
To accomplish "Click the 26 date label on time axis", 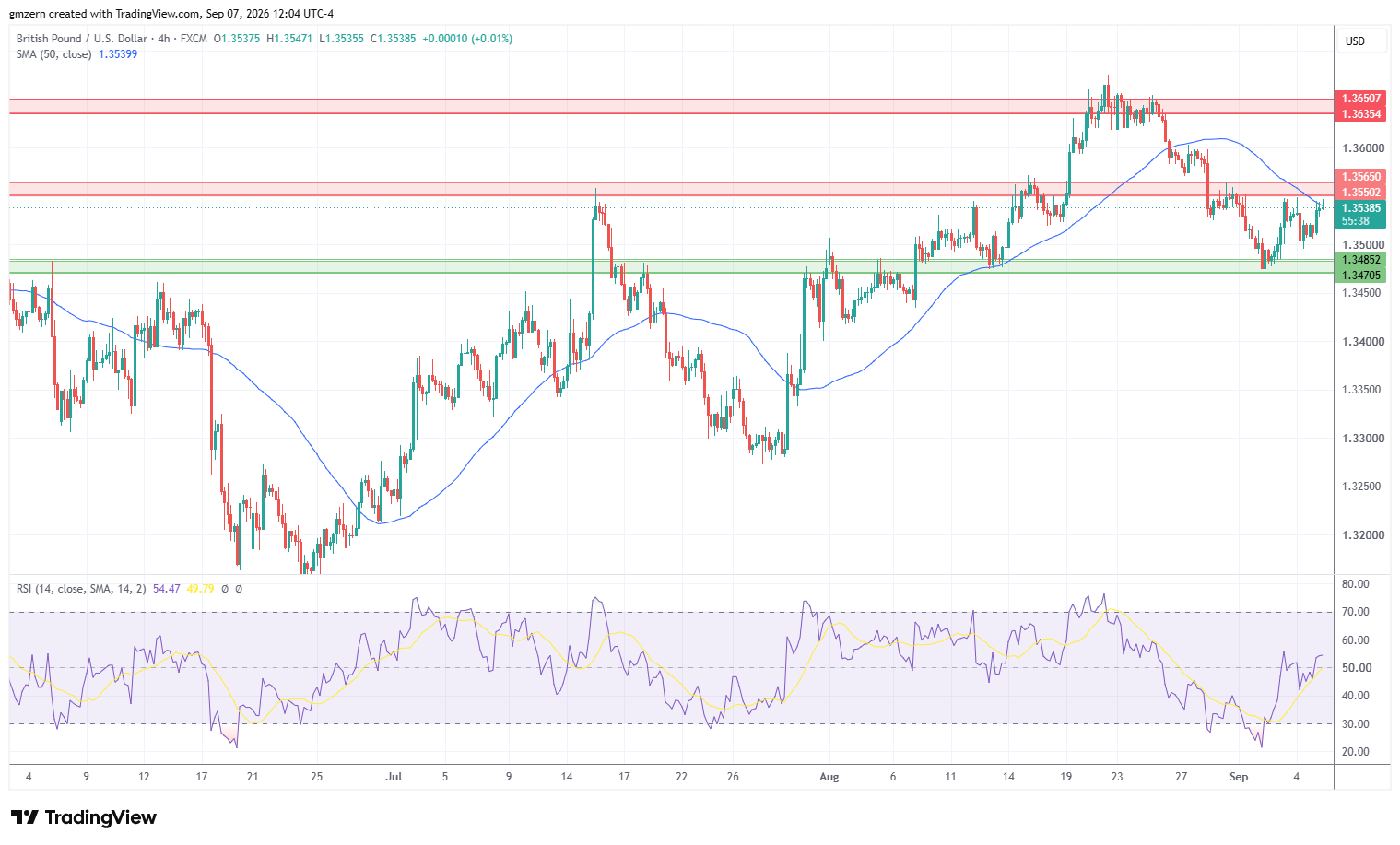I will tap(733, 777).
